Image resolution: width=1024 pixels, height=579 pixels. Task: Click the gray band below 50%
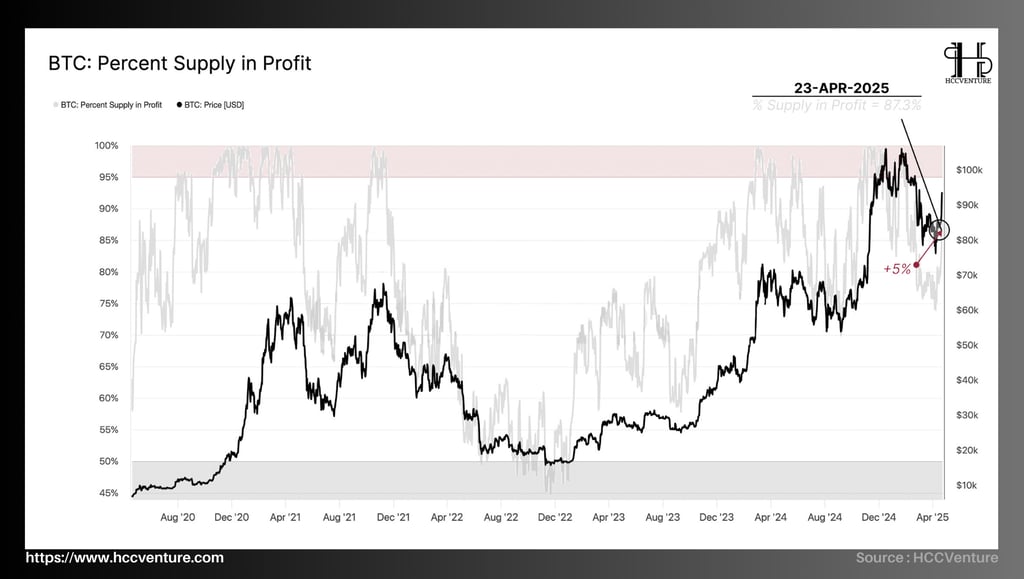click(537, 480)
